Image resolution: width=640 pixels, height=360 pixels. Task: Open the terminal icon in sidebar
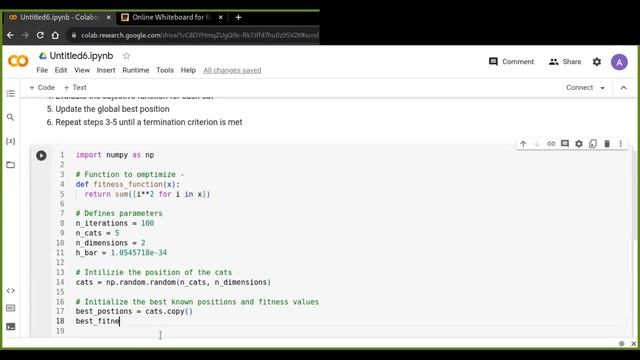(x=11, y=327)
